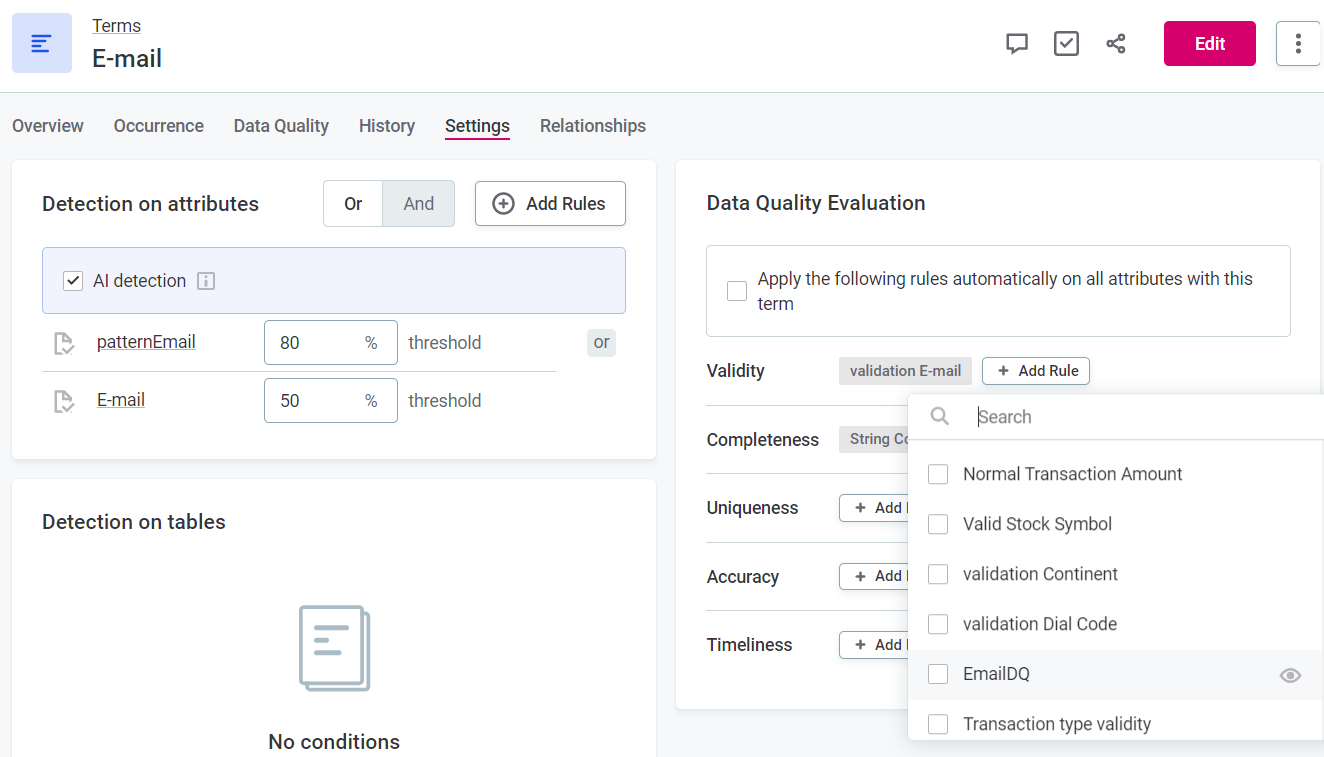Image resolution: width=1324 pixels, height=757 pixels.
Task: Click the blue term icon next to E-mail title
Action: click(42, 43)
